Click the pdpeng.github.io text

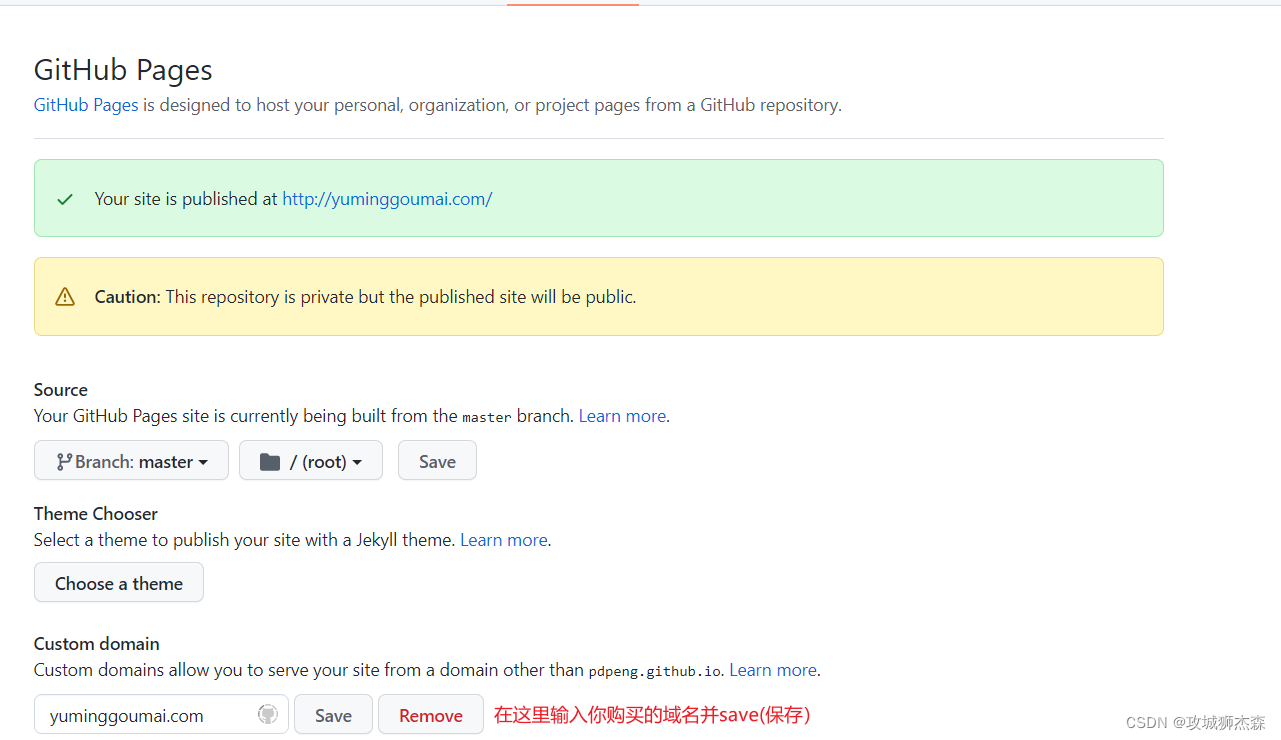pos(656,671)
